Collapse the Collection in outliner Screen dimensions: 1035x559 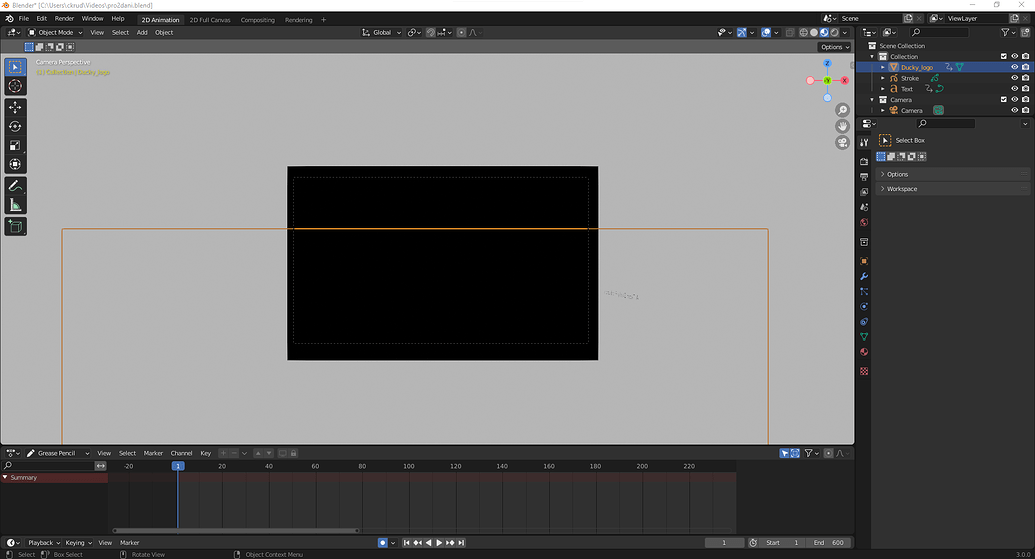(872, 57)
